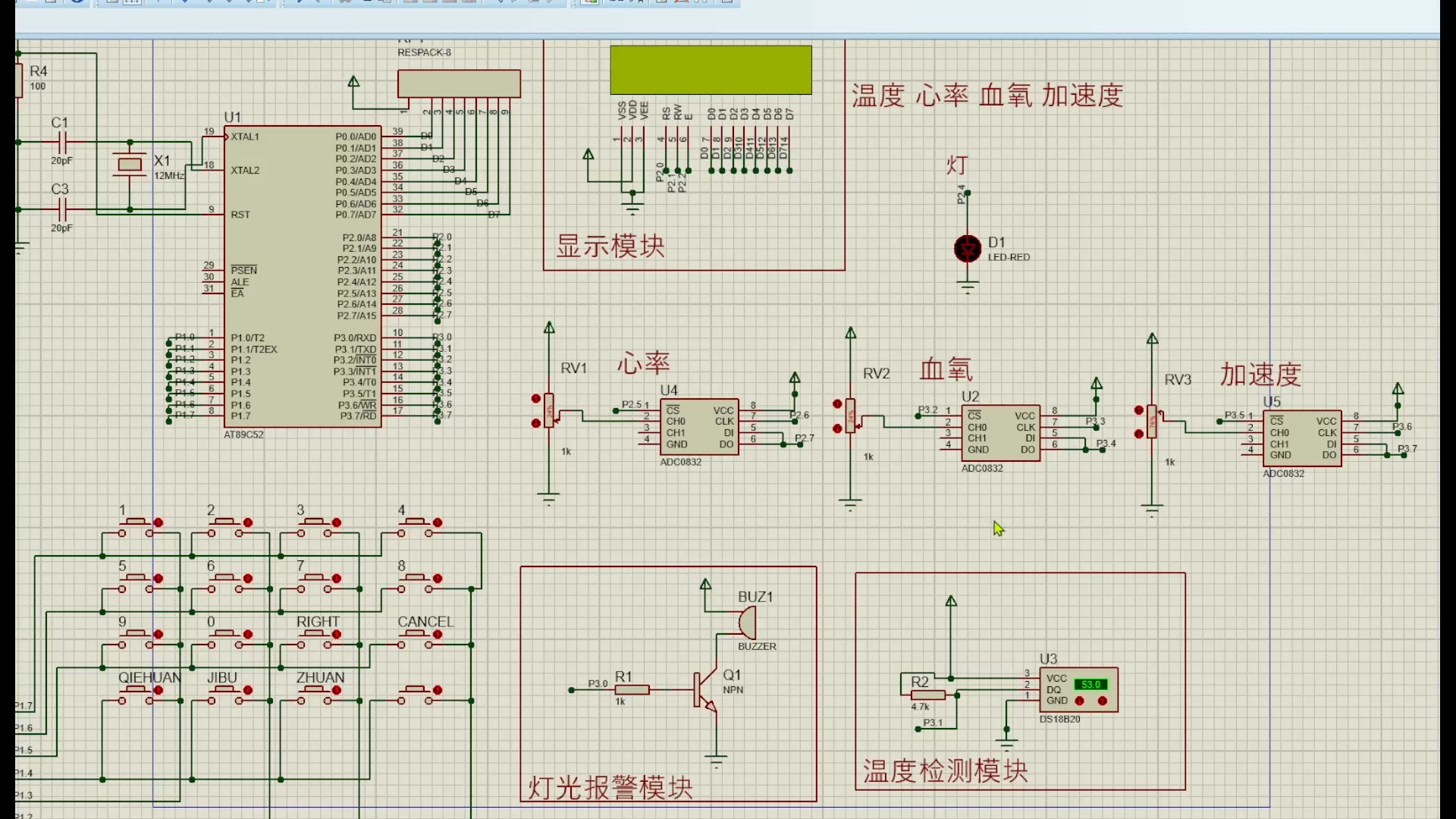Click the power terminal above BUZ1

pyautogui.click(x=705, y=585)
